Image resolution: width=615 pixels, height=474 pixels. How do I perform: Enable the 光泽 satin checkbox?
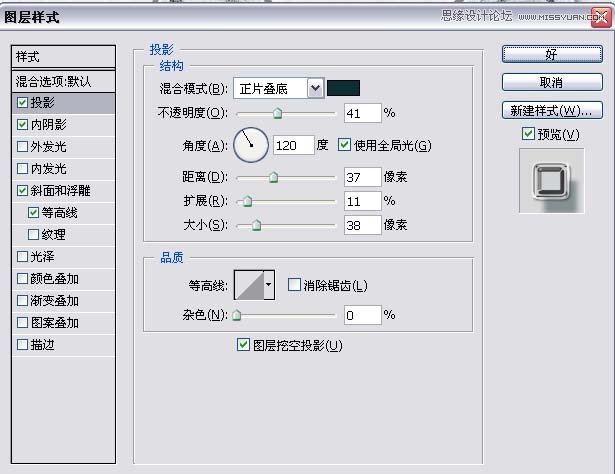point(22,257)
